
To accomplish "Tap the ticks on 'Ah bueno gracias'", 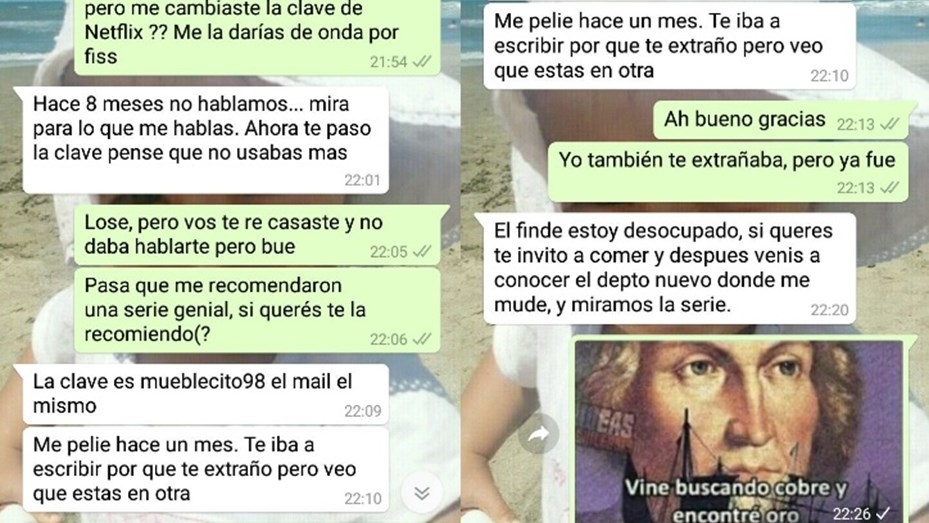I will tap(889, 124).
